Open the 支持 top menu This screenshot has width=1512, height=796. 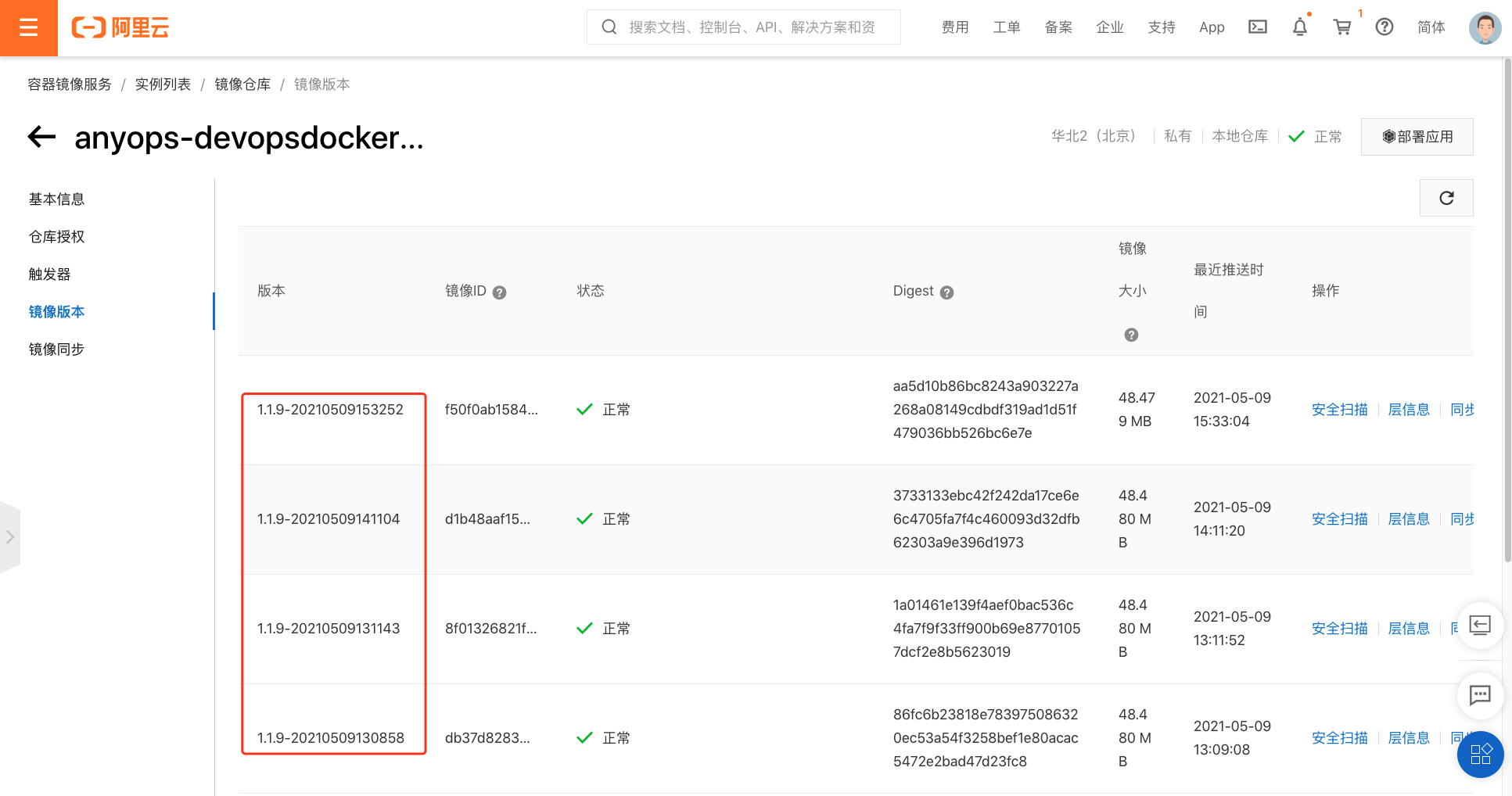pyautogui.click(x=1162, y=27)
